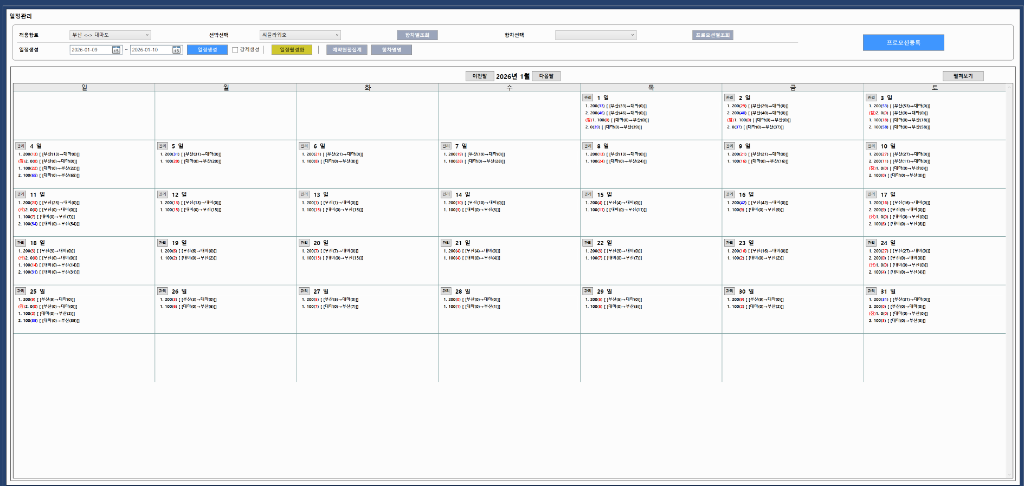This screenshot has height=486, width=1024.
Task: Click the large blue 프로모션등록 button
Action: (x=903, y=42)
